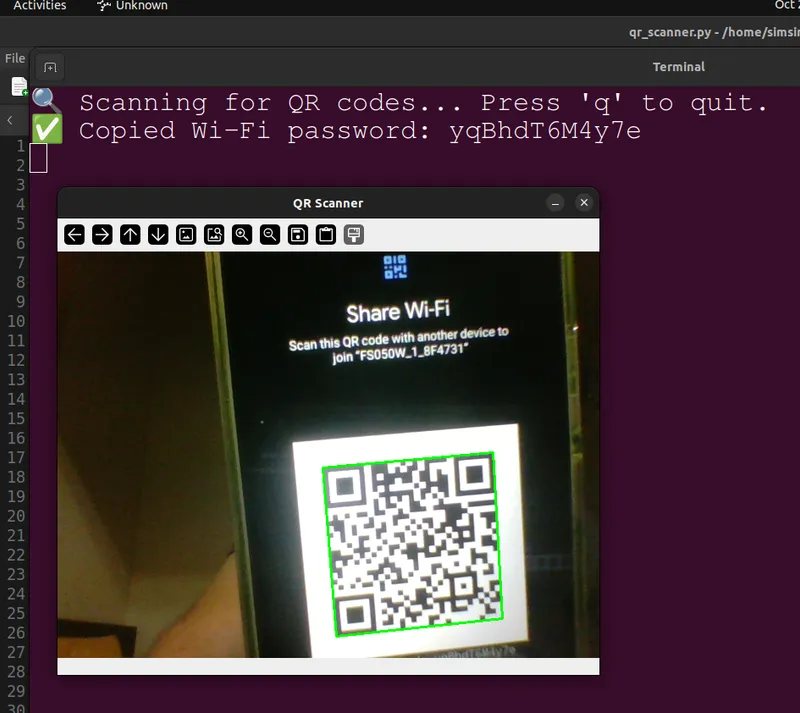Minimize the QR Scanner window
Viewport: 800px width, 713px height.
pyautogui.click(x=555, y=203)
